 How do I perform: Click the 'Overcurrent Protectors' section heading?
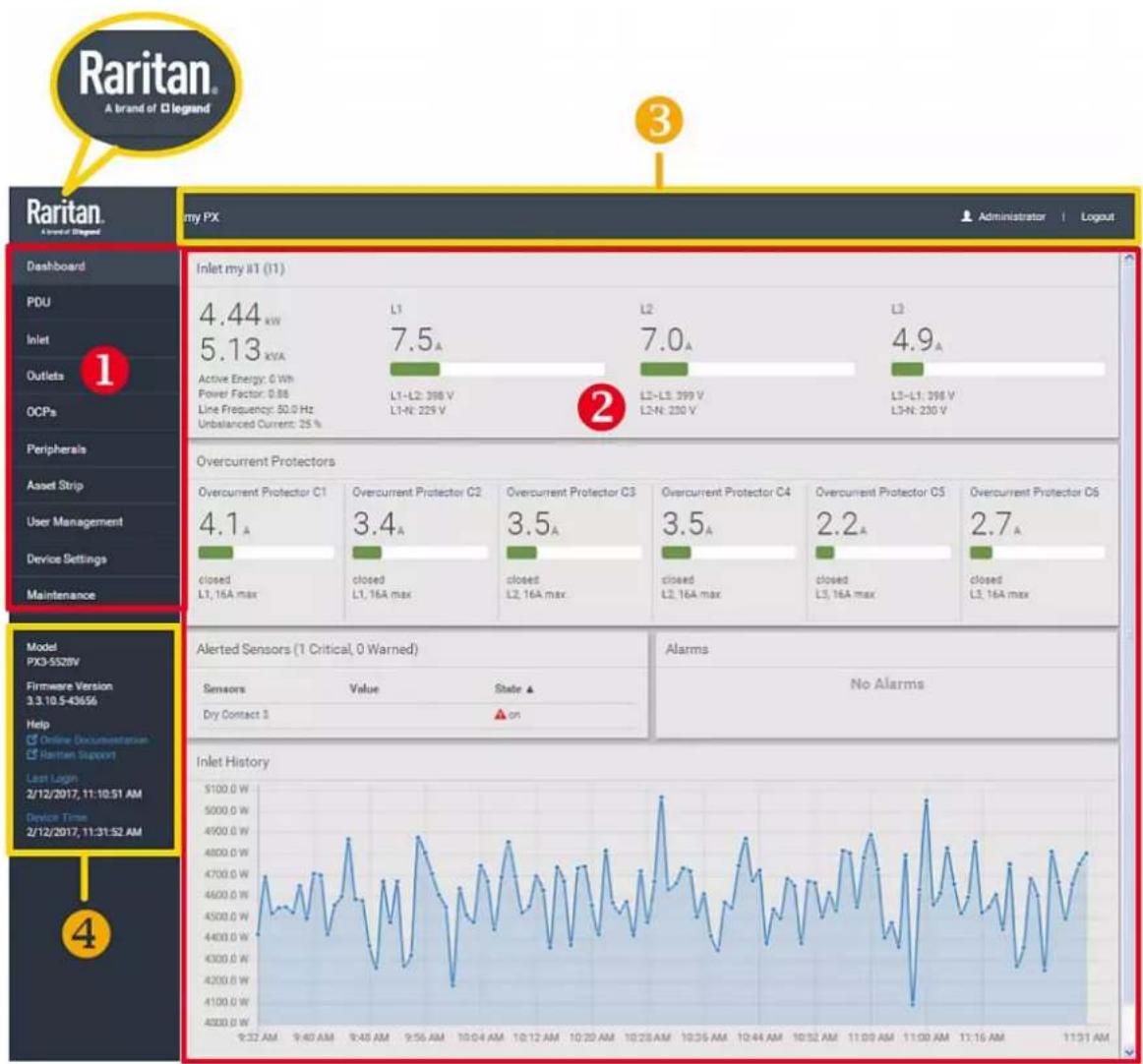click(x=266, y=461)
